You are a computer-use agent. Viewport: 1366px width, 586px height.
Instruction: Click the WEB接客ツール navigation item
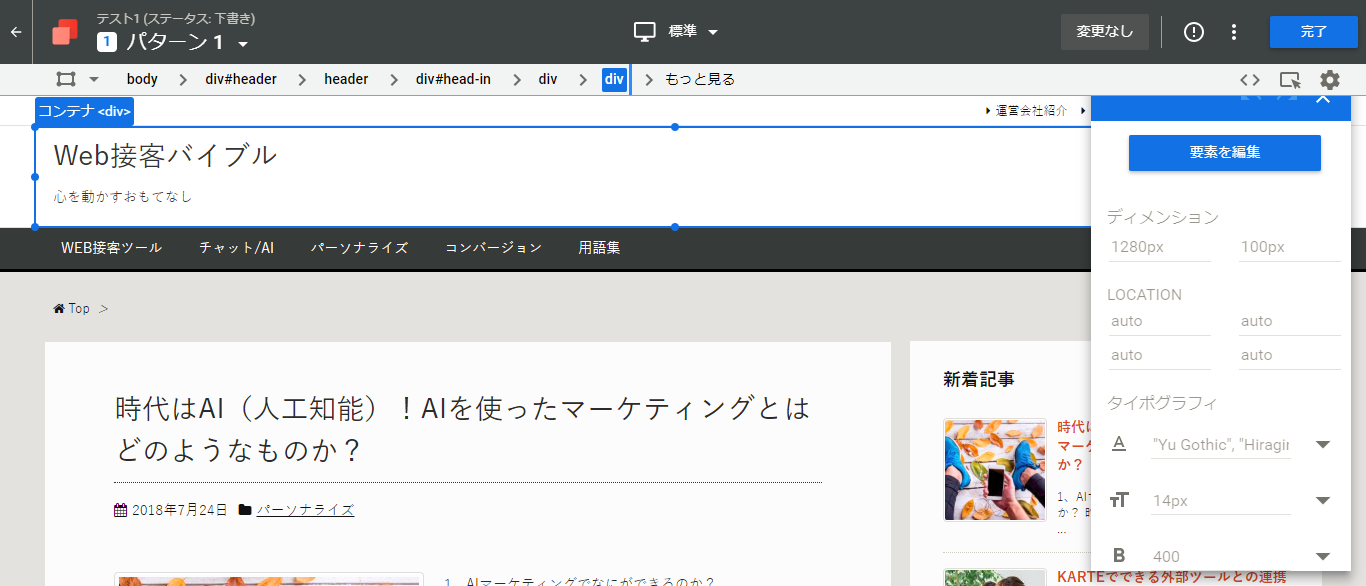coord(111,248)
